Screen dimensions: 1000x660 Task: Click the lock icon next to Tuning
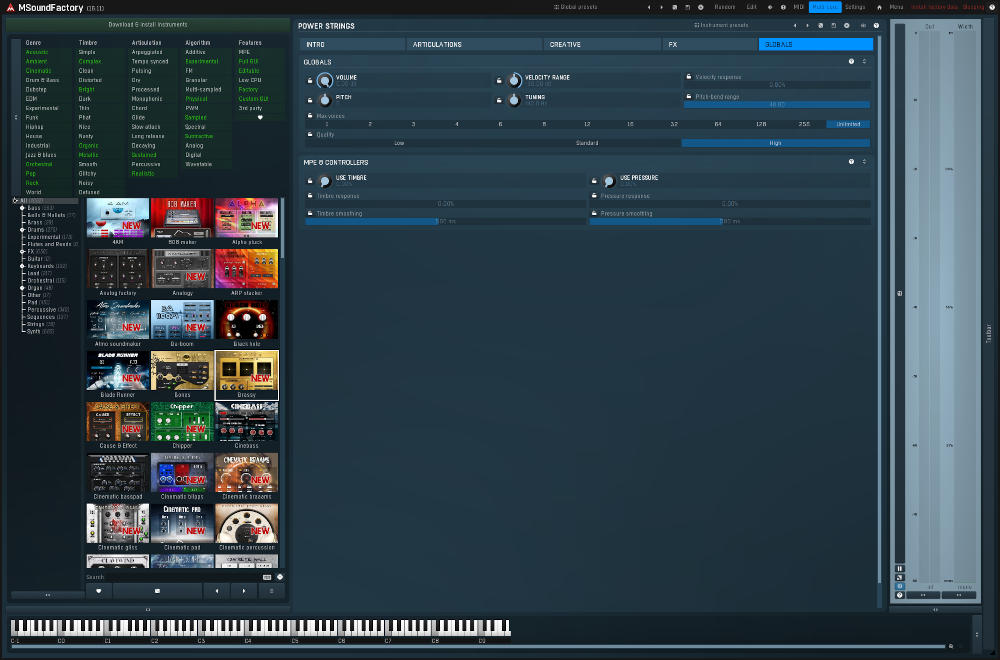(499, 100)
